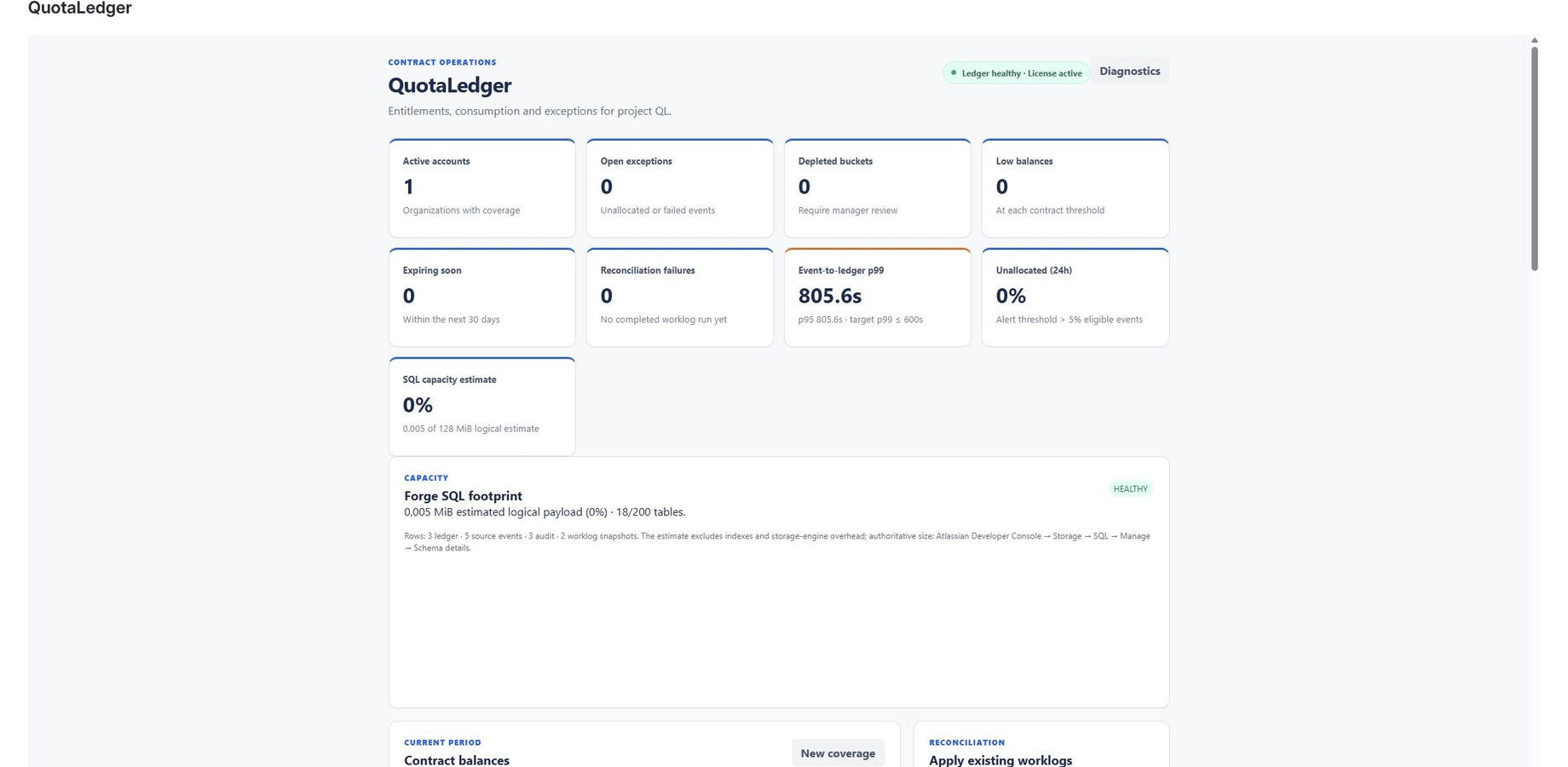
Task: Click the CURRENT PERIOD section label
Action: 442,742
